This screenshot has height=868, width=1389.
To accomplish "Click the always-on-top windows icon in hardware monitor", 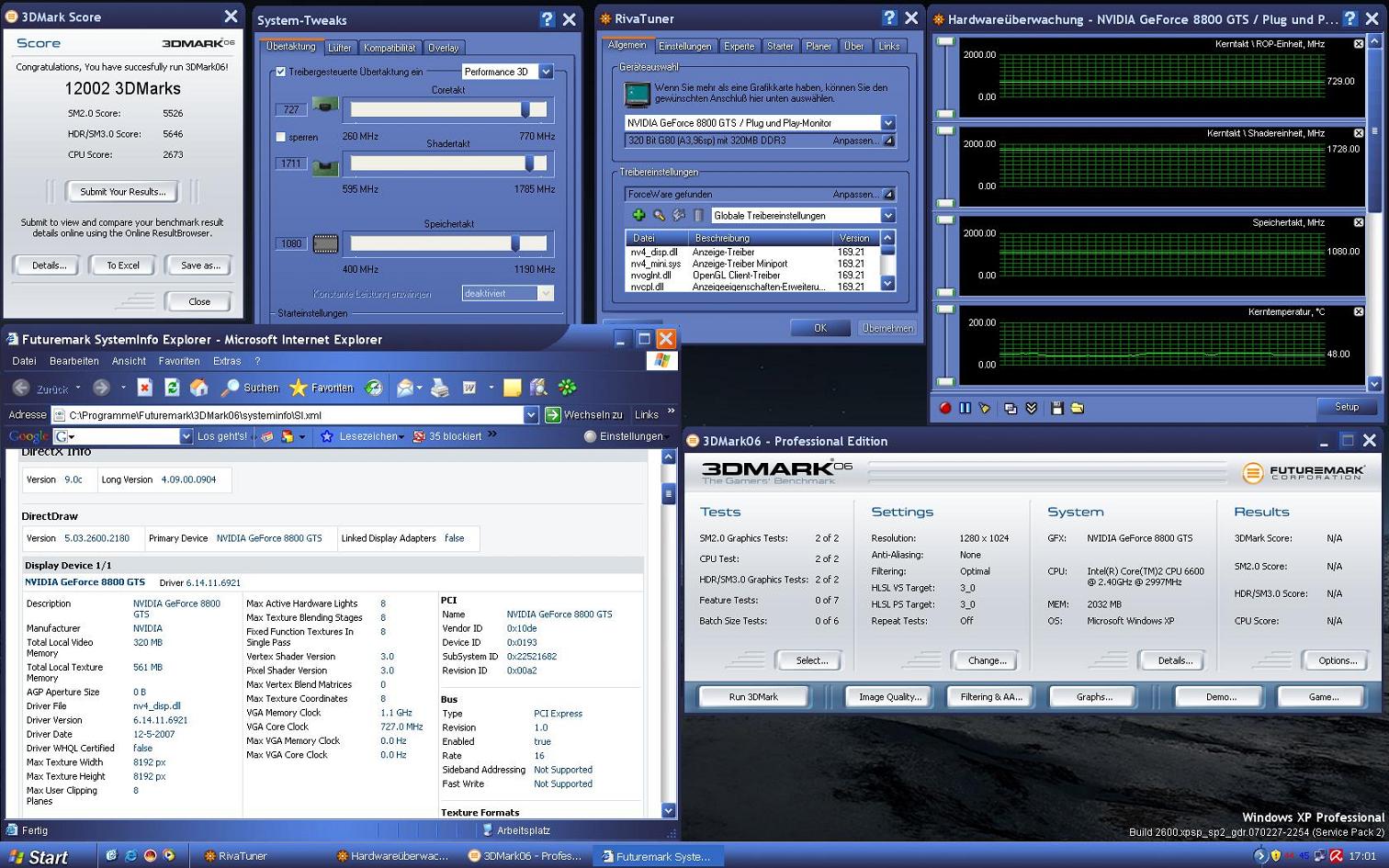I will pyautogui.click(x=1011, y=408).
